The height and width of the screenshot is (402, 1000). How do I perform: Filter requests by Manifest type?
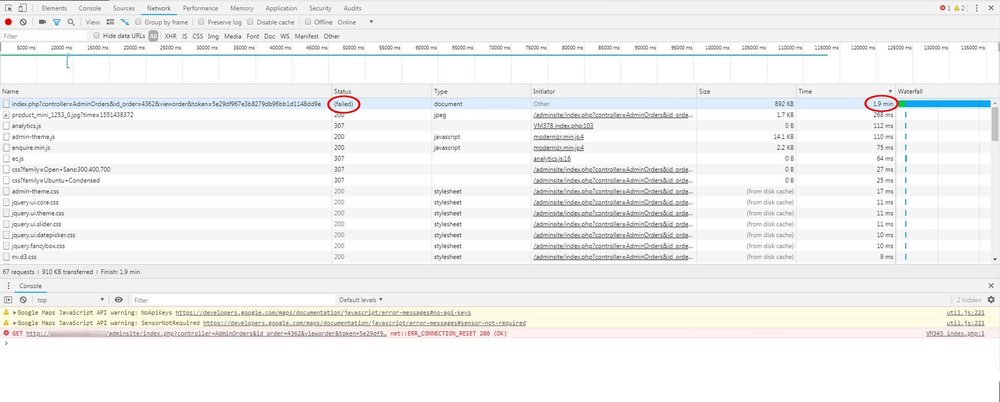pos(307,36)
